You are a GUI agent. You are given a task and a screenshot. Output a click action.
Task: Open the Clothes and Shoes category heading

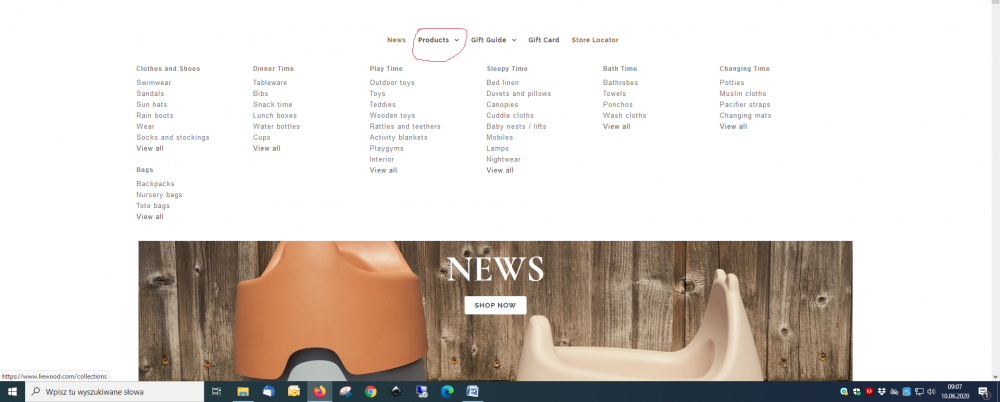[x=168, y=68]
